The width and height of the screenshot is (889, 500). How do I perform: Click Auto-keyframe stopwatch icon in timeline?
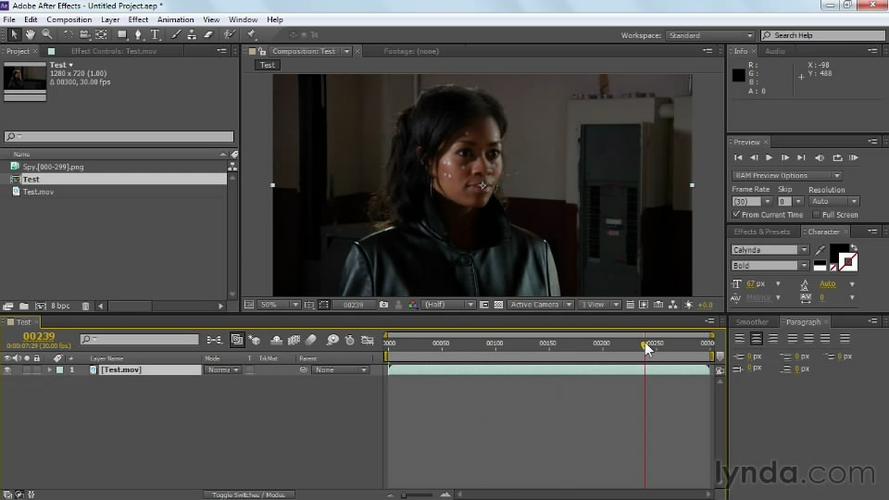(350, 340)
